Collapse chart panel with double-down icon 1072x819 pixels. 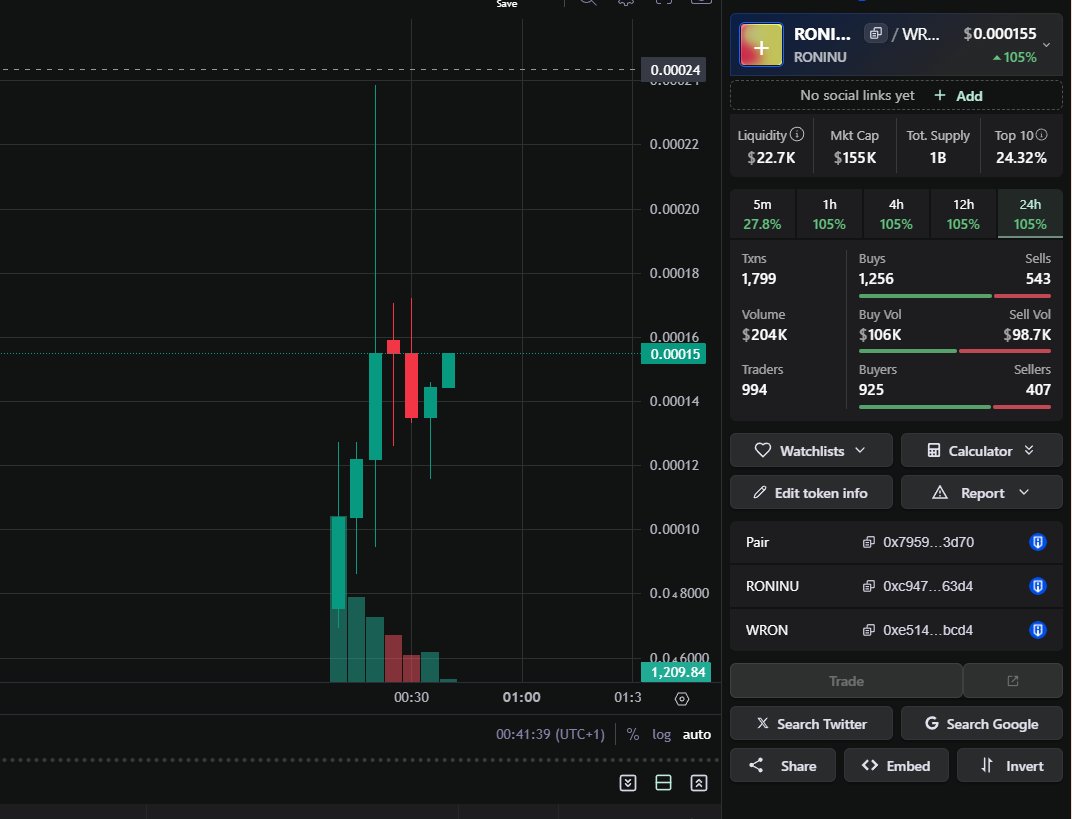point(628,783)
